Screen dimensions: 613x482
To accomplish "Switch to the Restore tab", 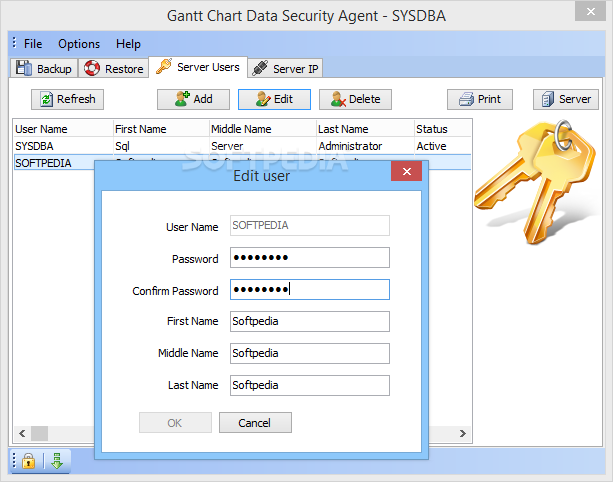I will click(x=114, y=68).
